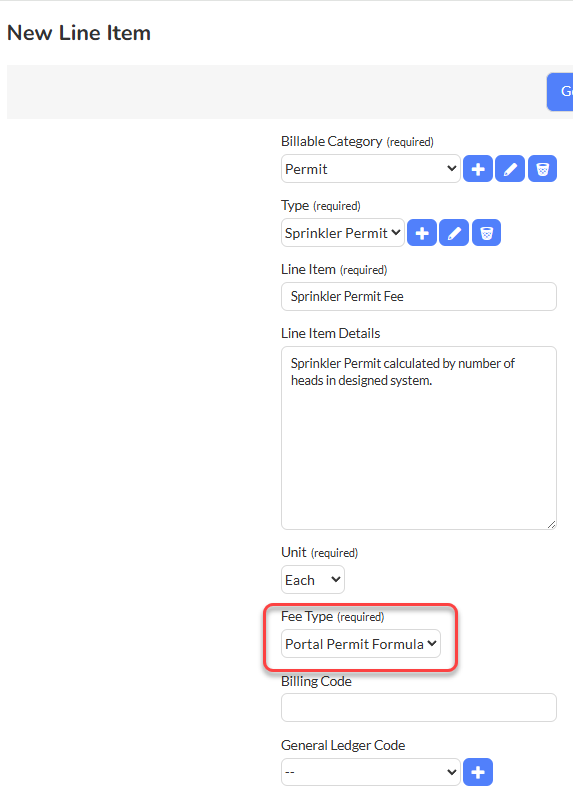Open the General Ledger Code dropdown
This screenshot has width=573, height=801.
(x=371, y=772)
